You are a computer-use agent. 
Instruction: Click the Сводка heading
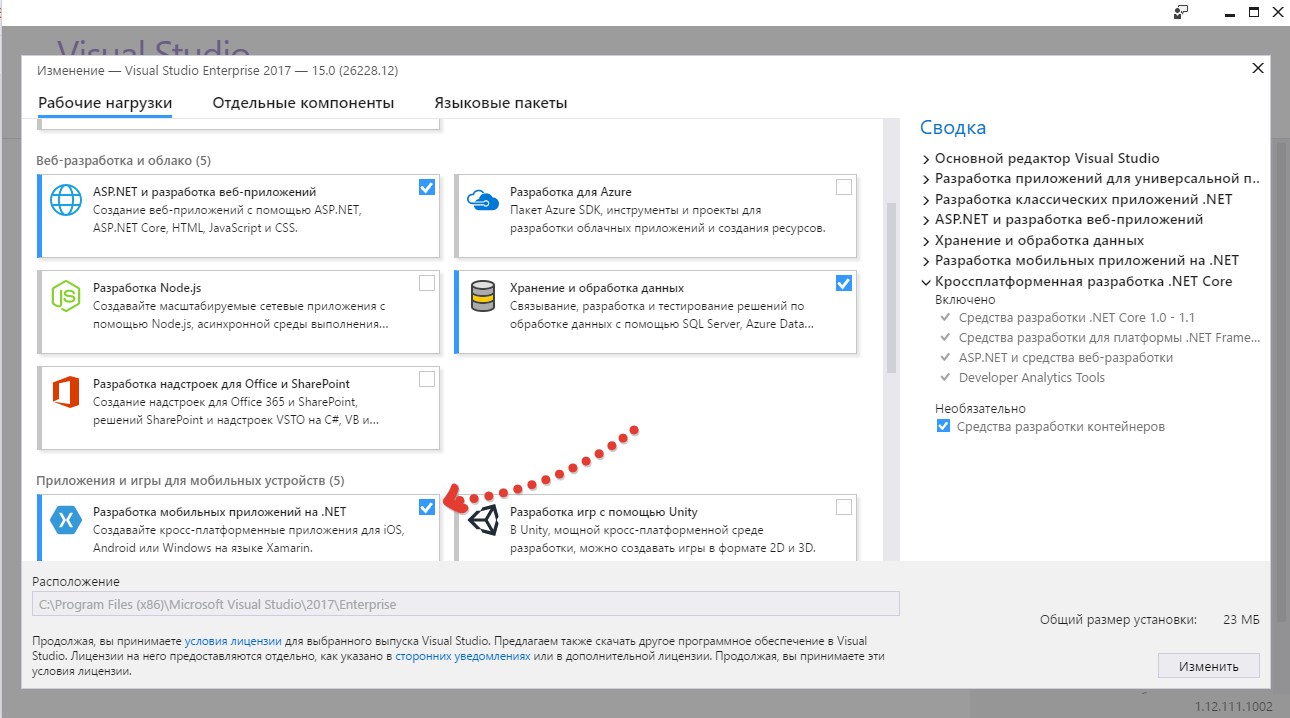953,127
